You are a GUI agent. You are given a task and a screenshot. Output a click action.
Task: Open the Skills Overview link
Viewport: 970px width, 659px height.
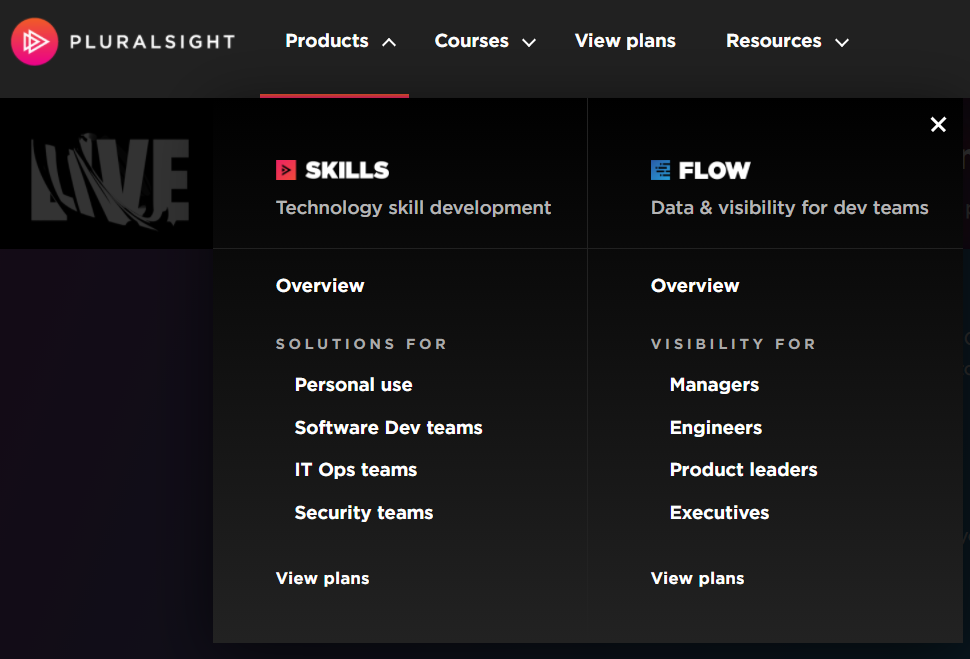(x=320, y=286)
